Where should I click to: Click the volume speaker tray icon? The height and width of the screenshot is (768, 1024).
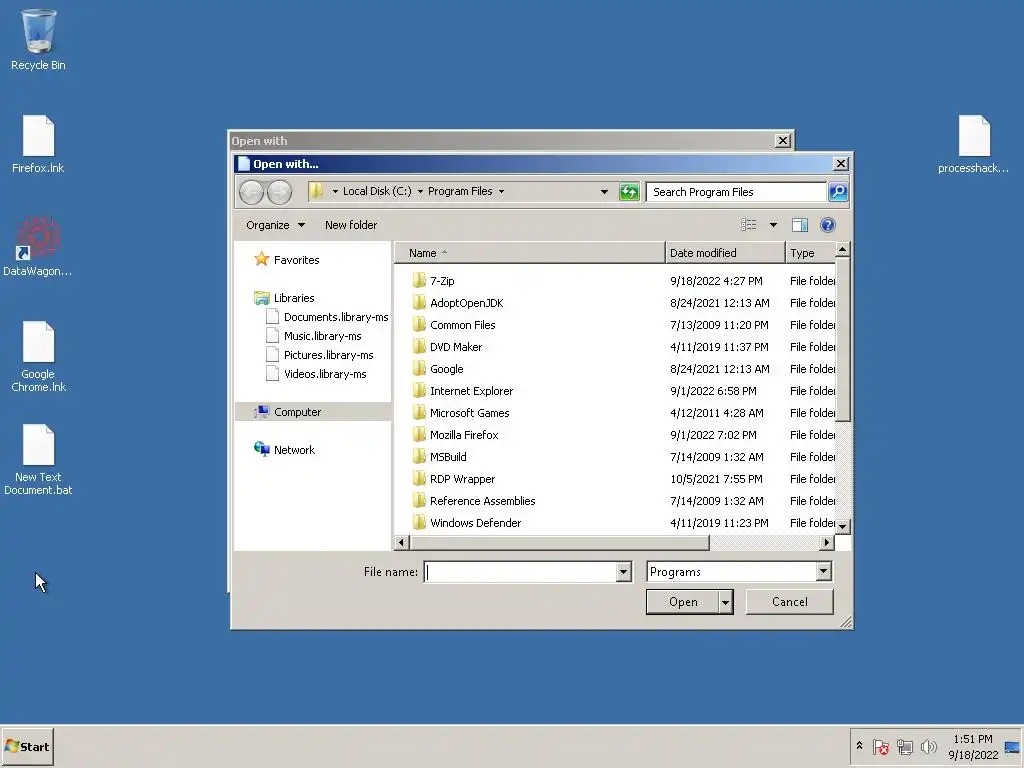[x=928, y=746]
